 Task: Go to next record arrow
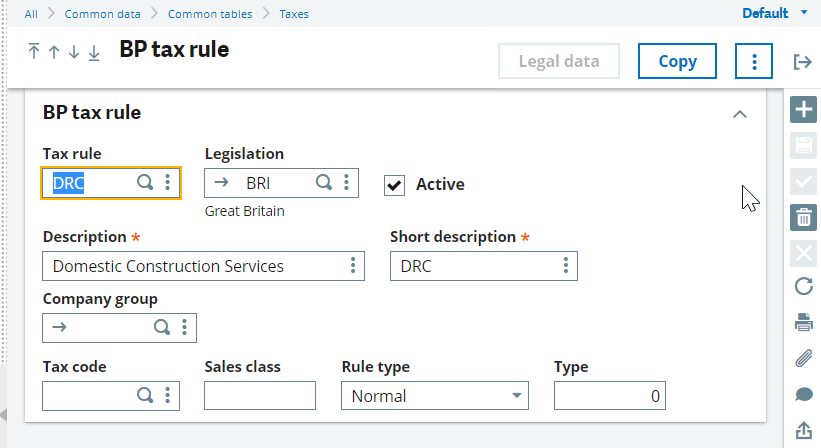tap(74, 52)
